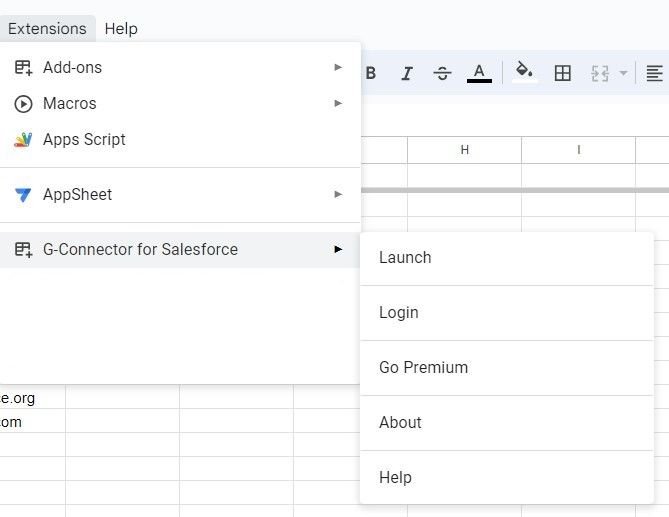Select G-Connector for Salesforce entry

(x=180, y=250)
